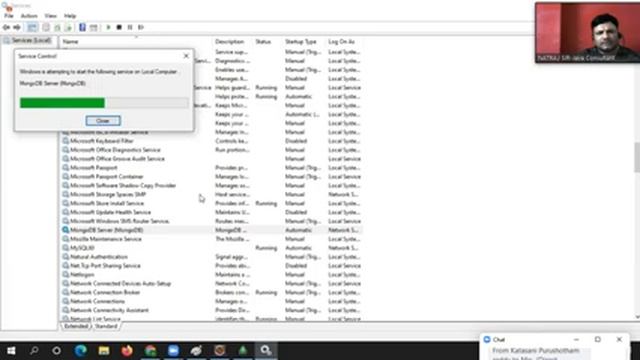
Task: Sort by the Startup Type column header
Action: click(301, 42)
